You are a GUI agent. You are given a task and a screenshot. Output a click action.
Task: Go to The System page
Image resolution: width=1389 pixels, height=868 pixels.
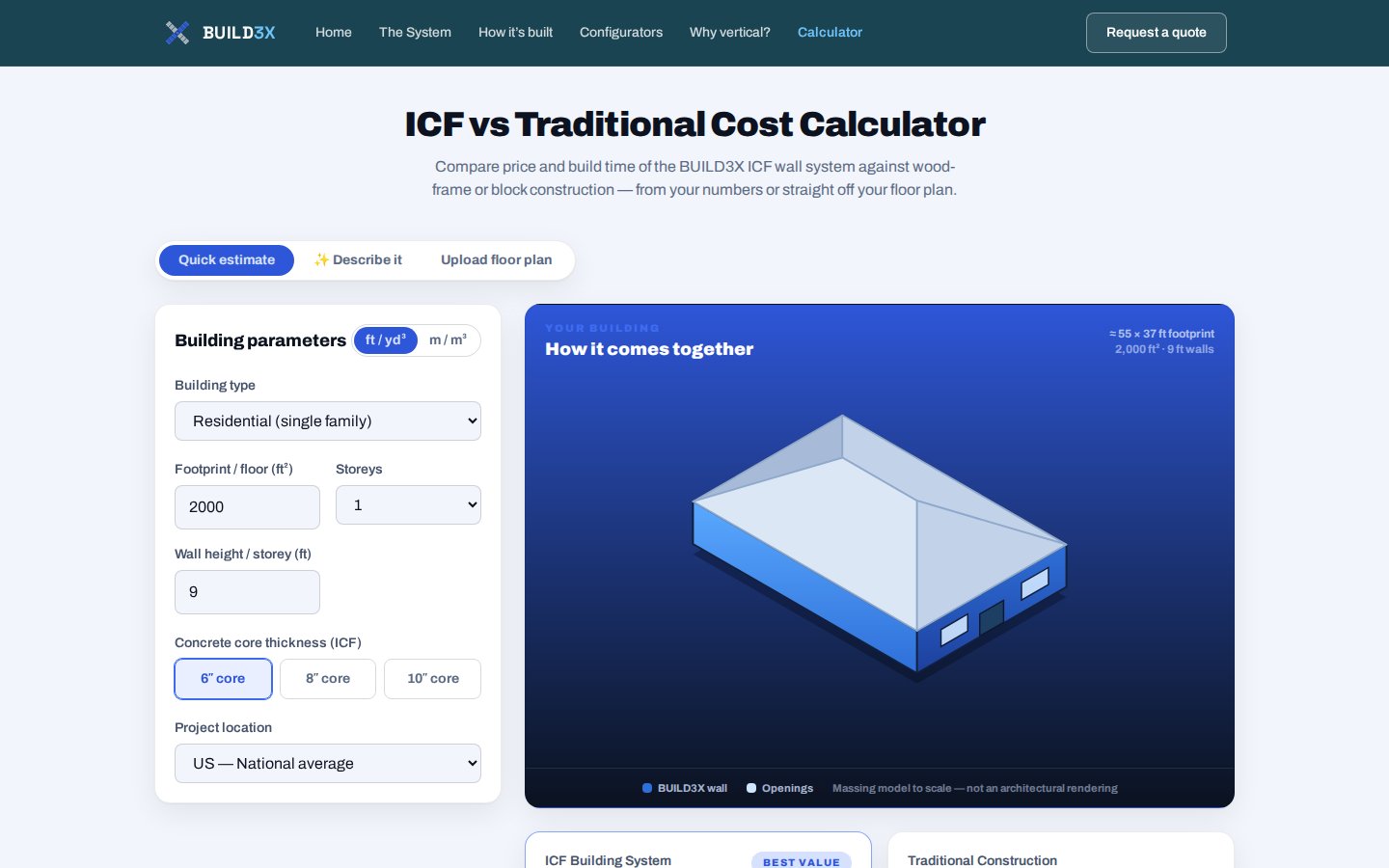[x=415, y=33]
